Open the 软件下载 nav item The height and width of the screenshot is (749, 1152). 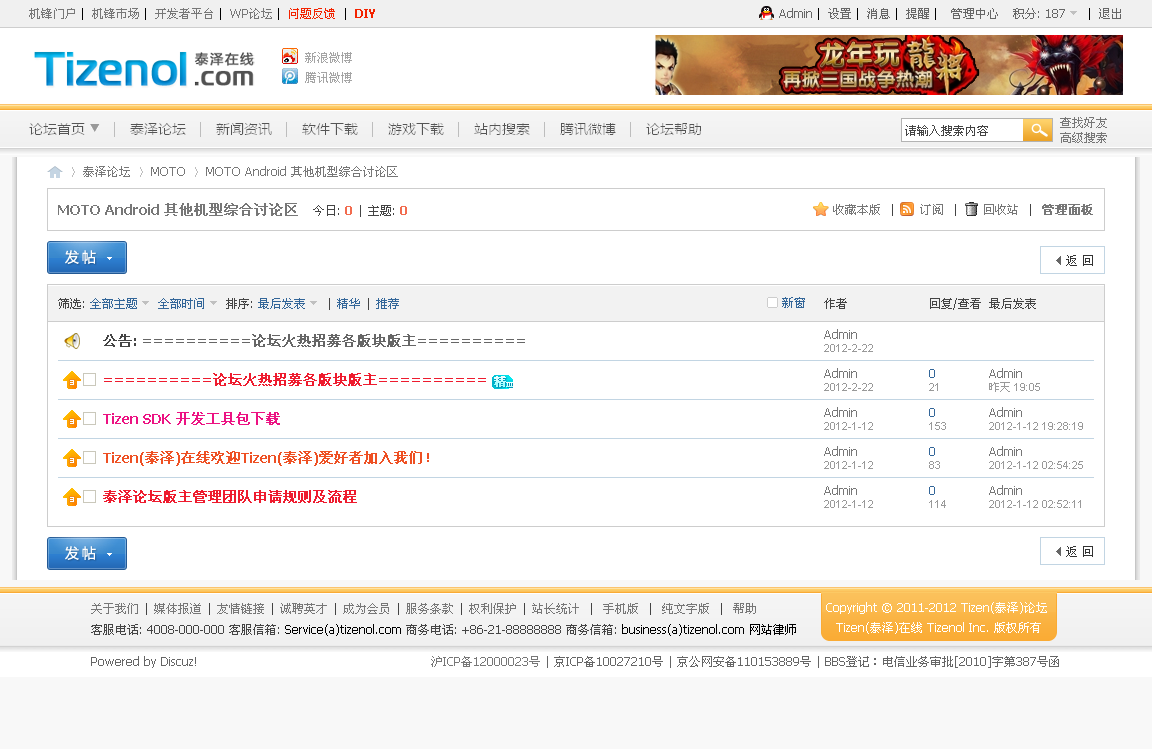click(x=330, y=129)
